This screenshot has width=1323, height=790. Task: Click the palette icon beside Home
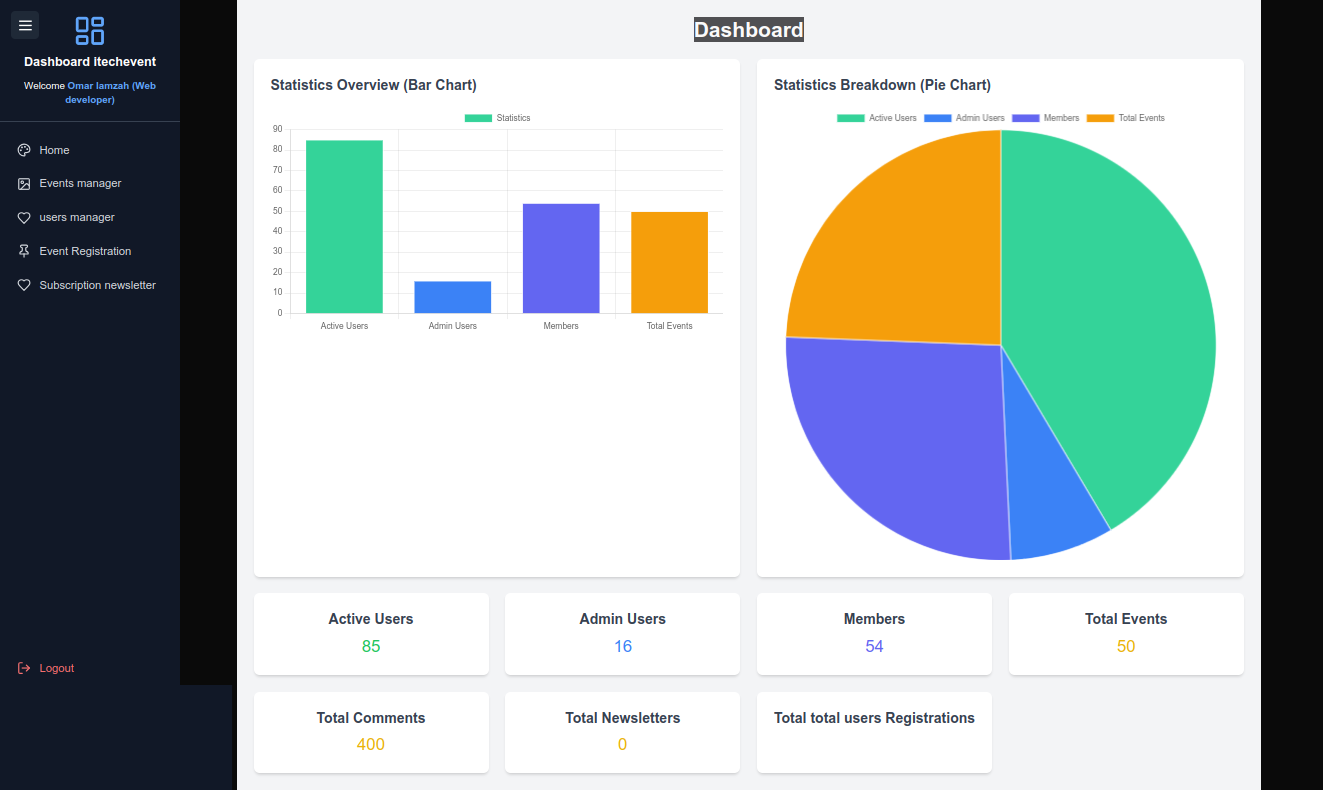[x=24, y=150]
